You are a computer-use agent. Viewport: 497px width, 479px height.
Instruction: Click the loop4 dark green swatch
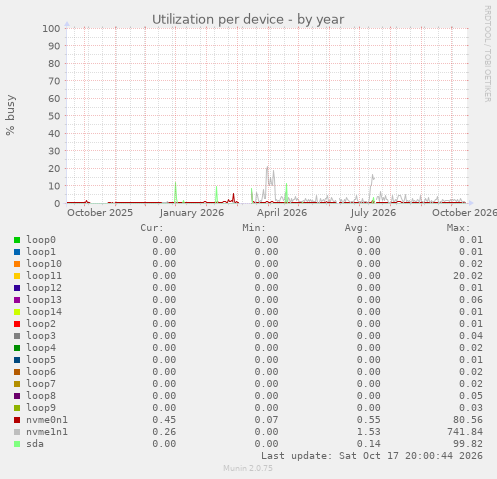click(x=17, y=348)
